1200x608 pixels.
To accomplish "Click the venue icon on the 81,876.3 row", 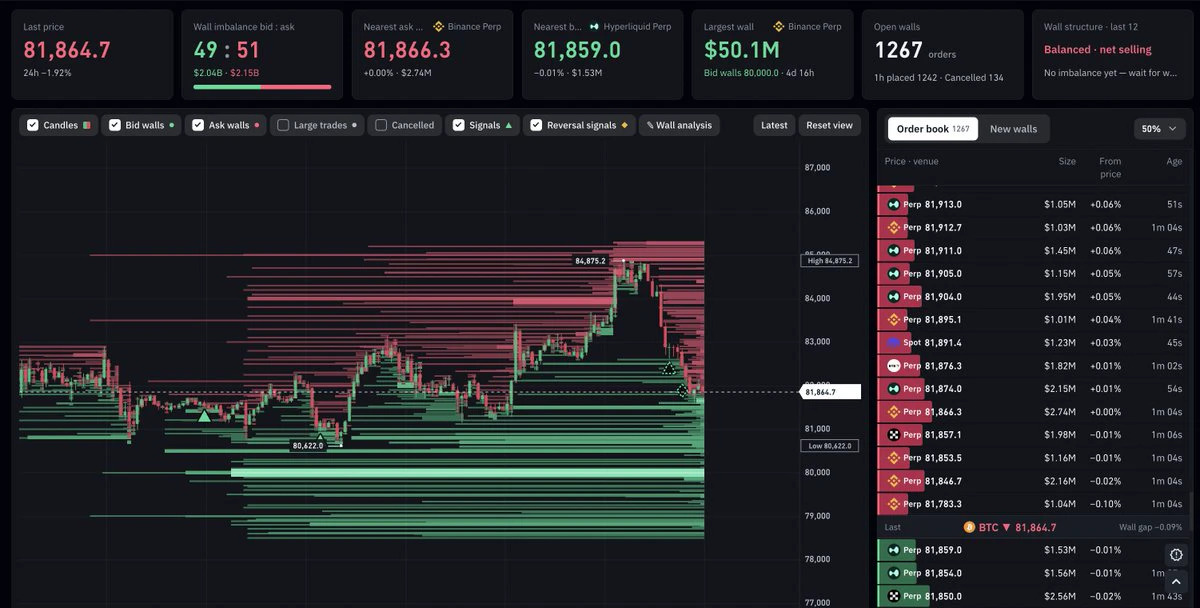I will pos(894,365).
